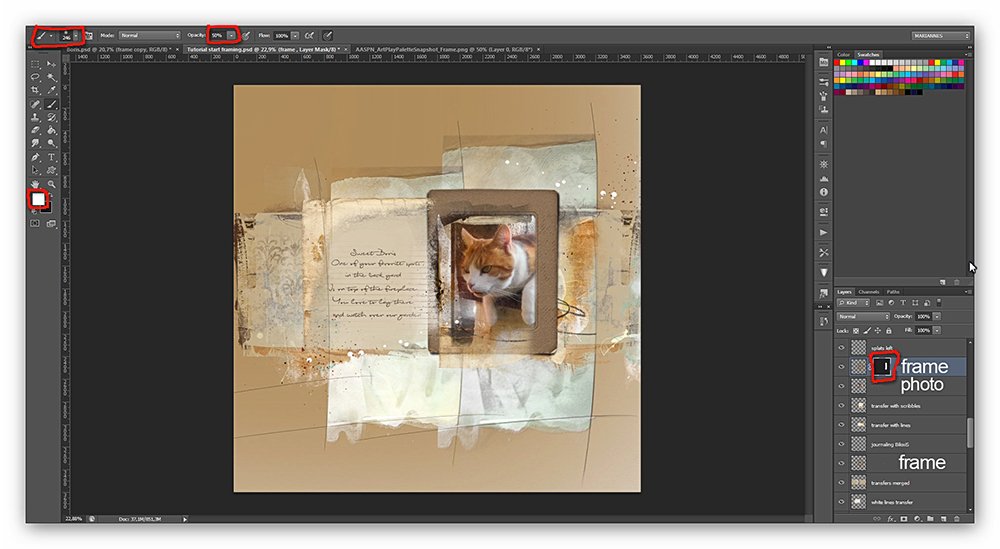
Task: Open the Info panel icon
Action: (x=823, y=192)
